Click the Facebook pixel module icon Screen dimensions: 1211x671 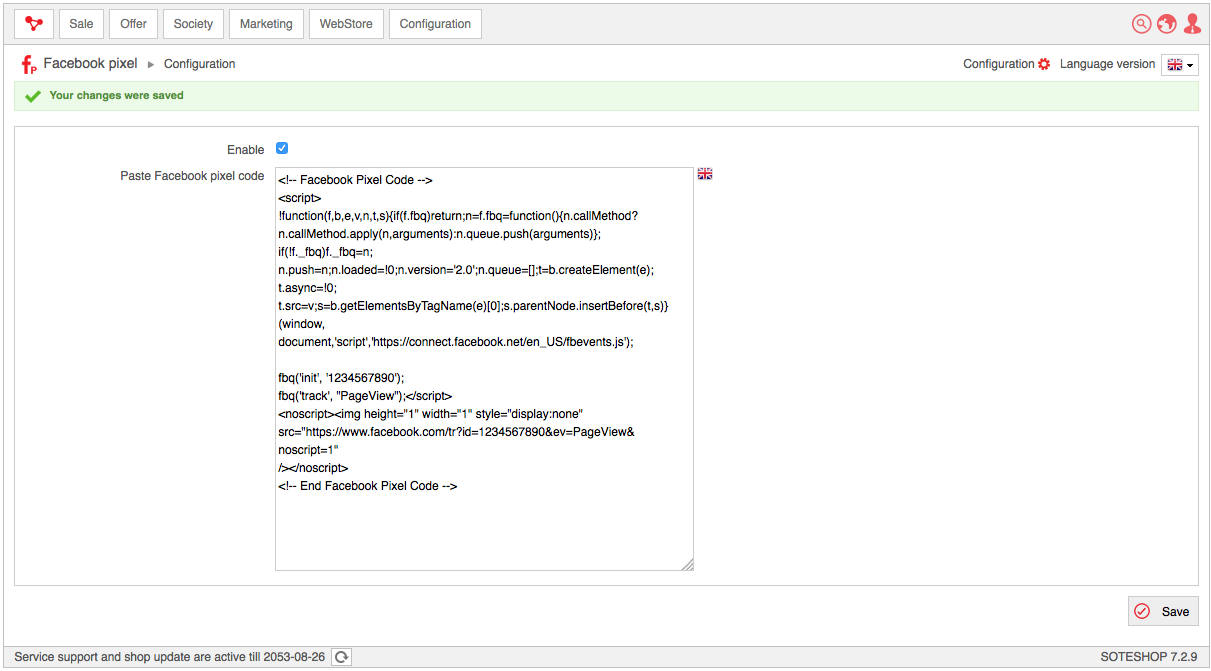29,65
